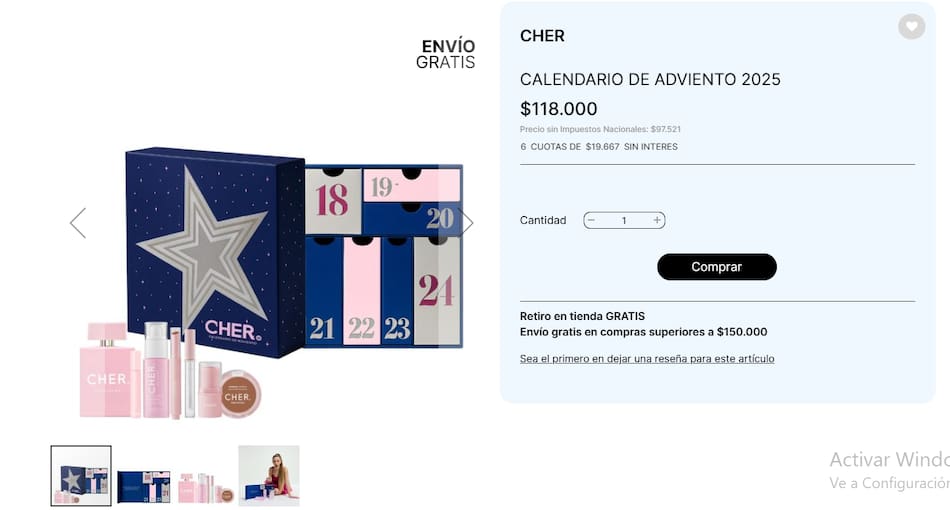Screen dimensions: 950x510
Task: Add product to wishlist with heart icon
Action: click(911, 26)
